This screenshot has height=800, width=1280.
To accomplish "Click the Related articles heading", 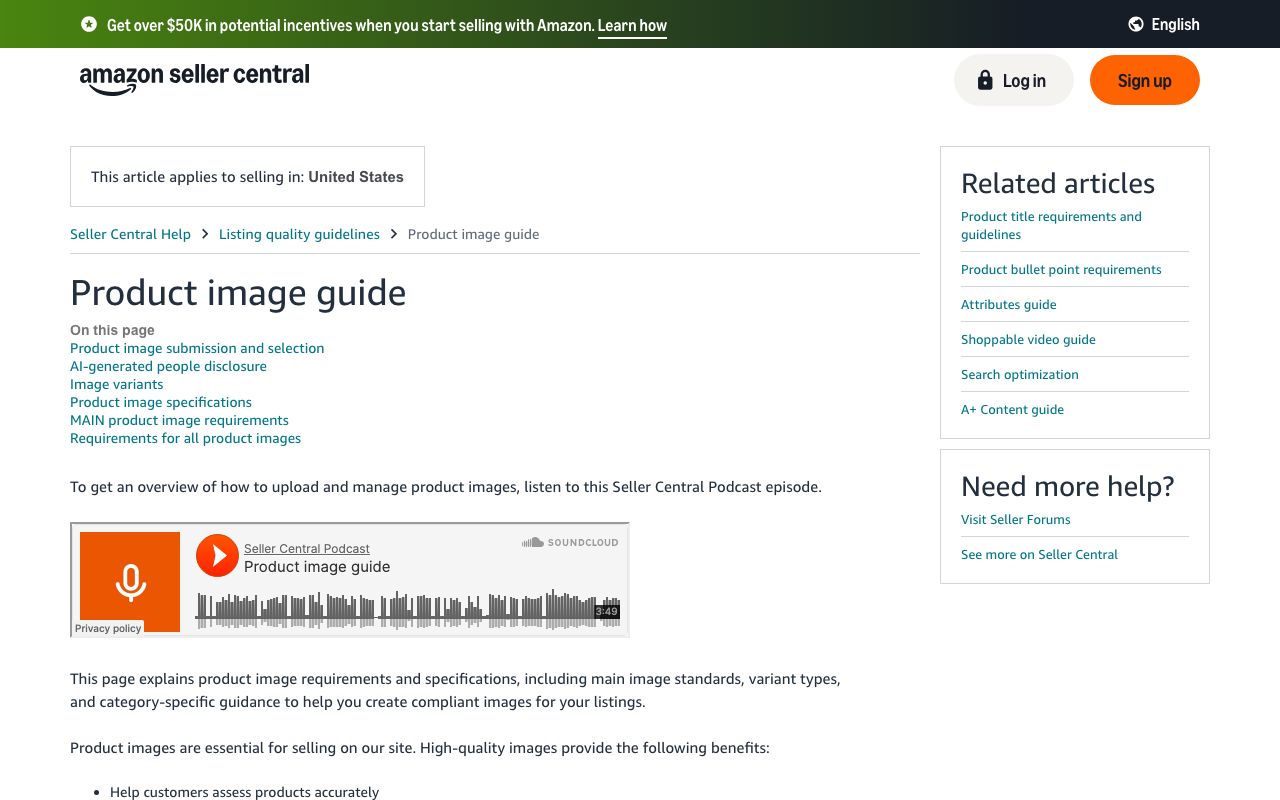I will tap(1058, 183).
